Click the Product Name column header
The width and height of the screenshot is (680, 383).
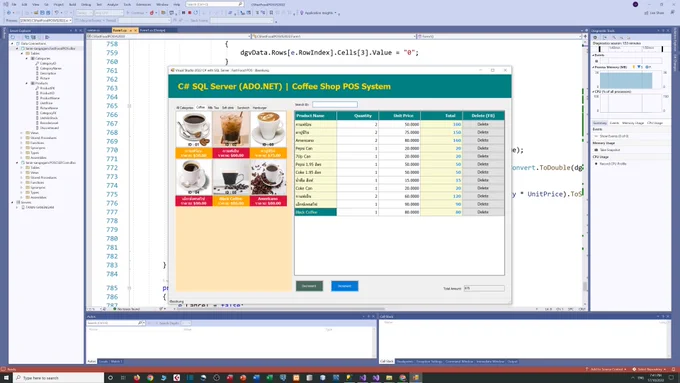(x=315, y=116)
